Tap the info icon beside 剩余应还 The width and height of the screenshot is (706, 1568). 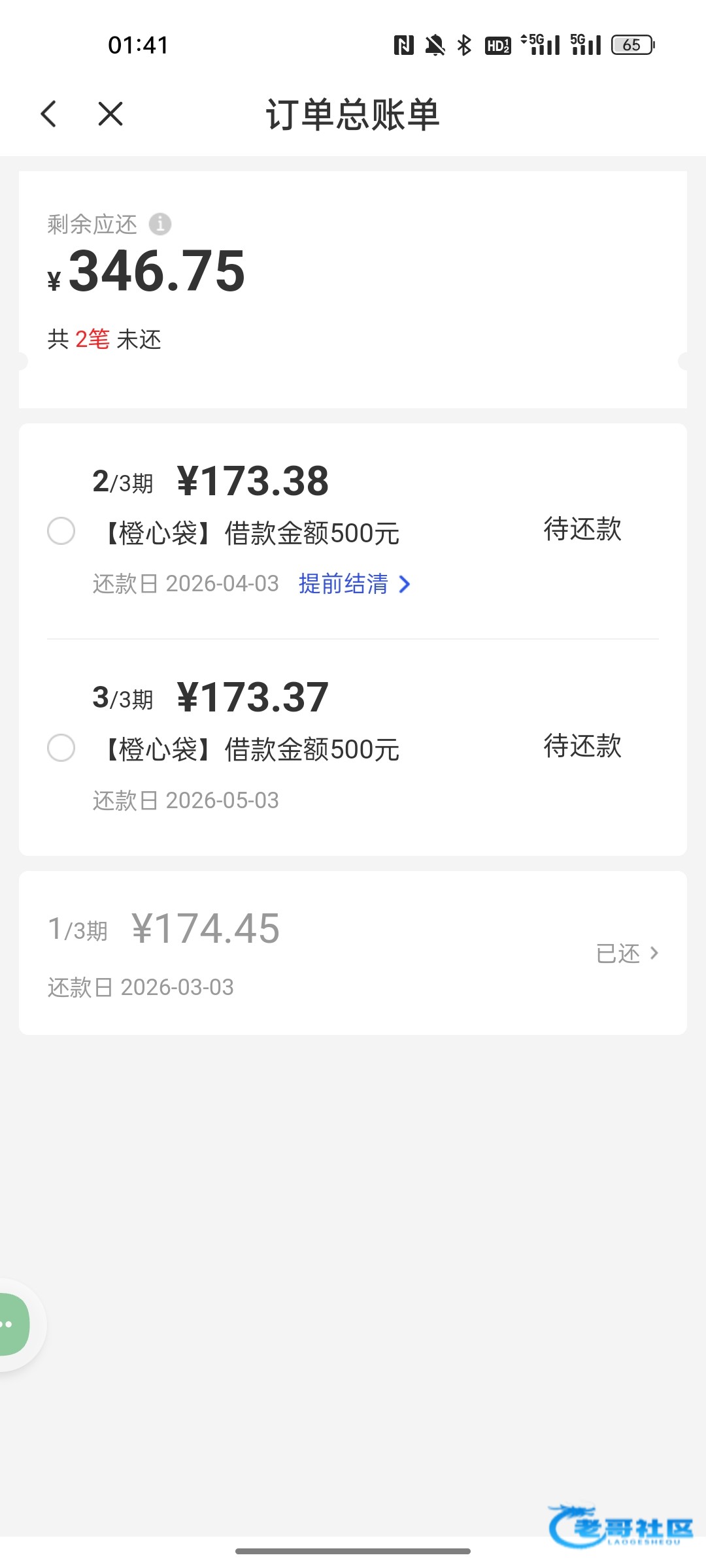[160, 224]
